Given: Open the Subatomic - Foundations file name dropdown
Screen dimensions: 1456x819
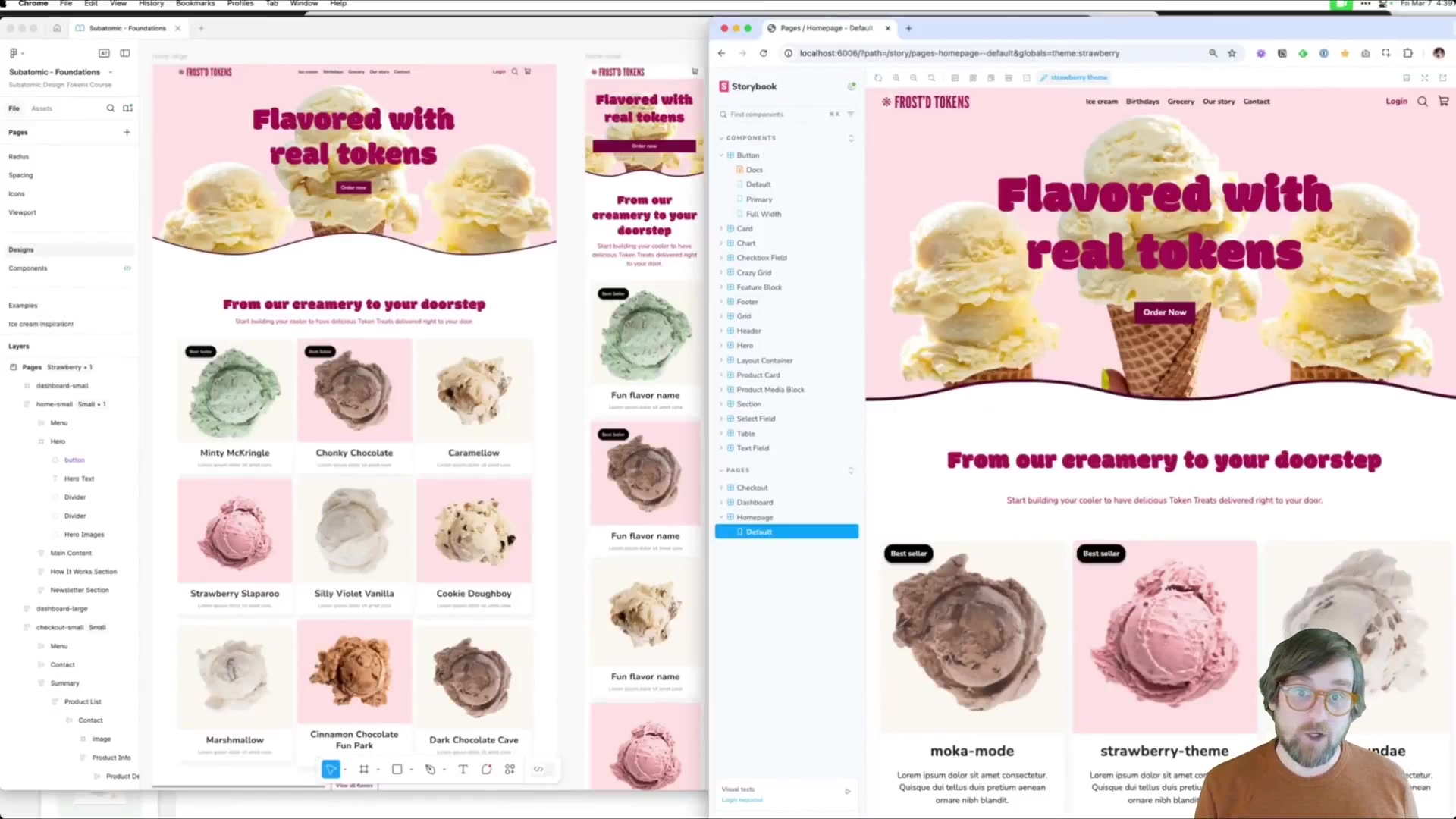Looking at the screenshot, I should pyautogui.click(x=111, y=72).
